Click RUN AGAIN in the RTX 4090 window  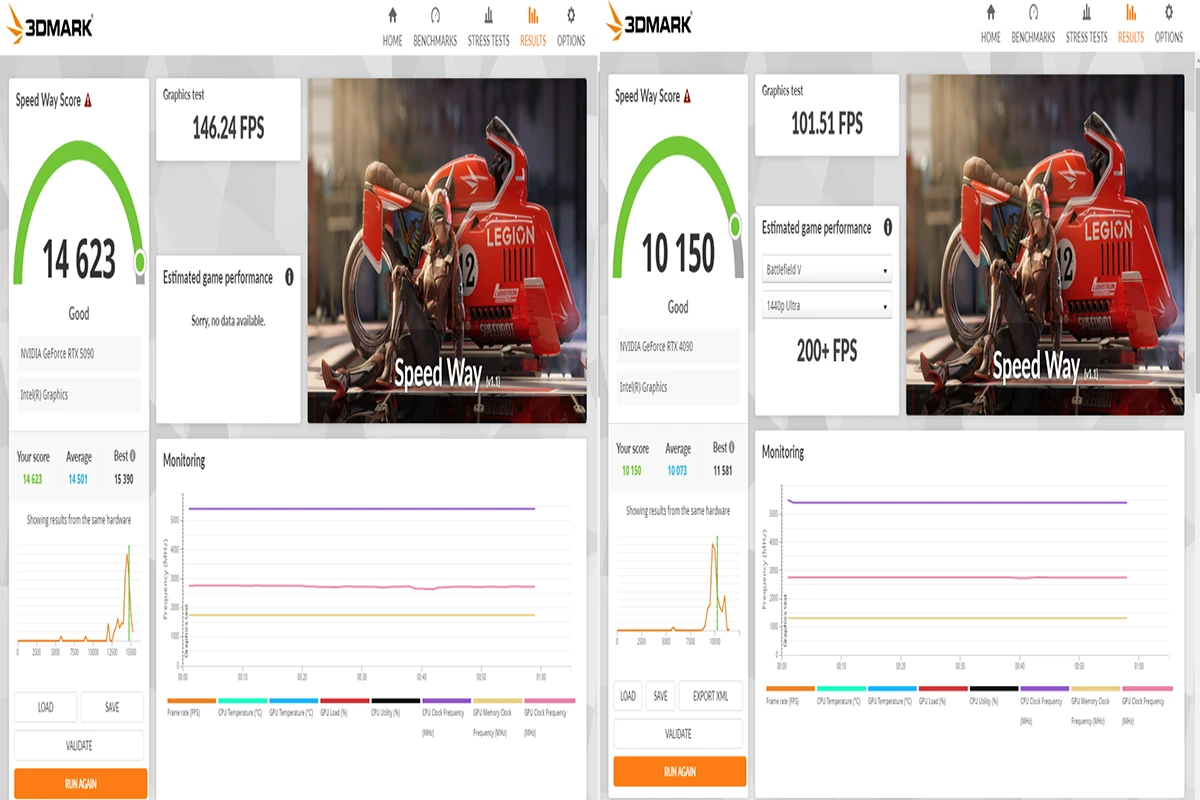point(679,771)
